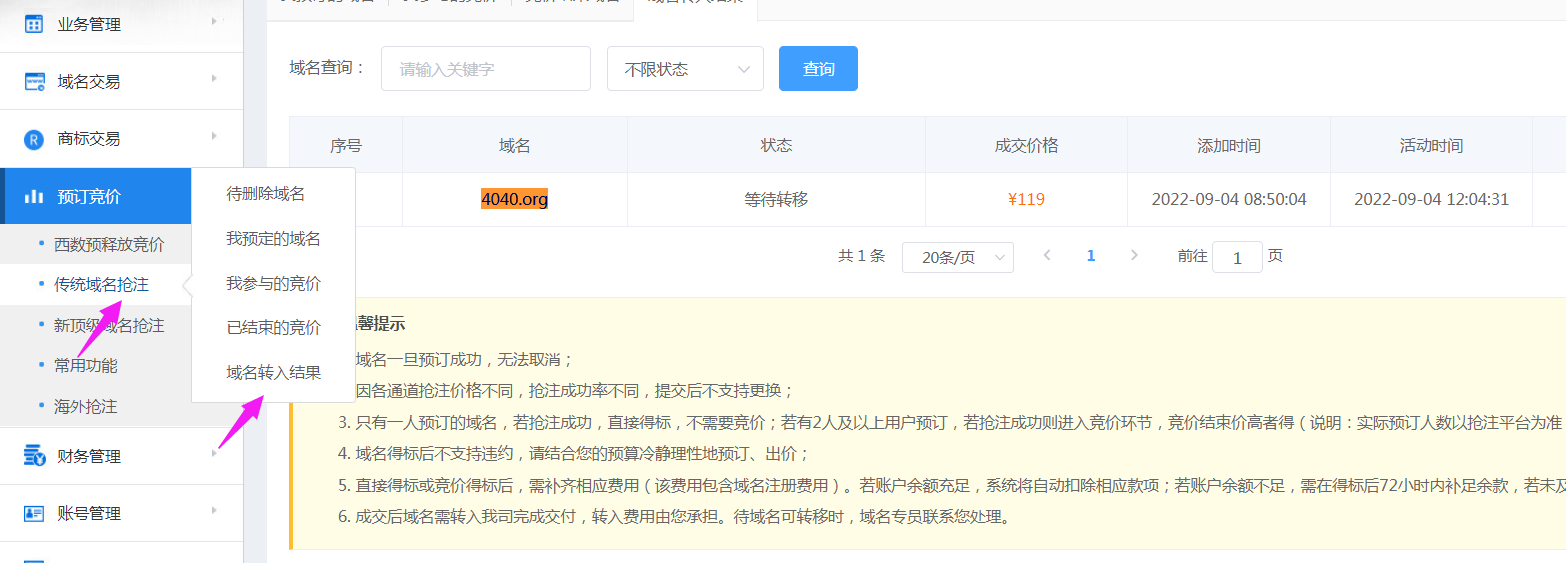Select 待删除域名 from the flyout menu
The height and width of the screenshot is (563, 1566).
pos(265,194)
